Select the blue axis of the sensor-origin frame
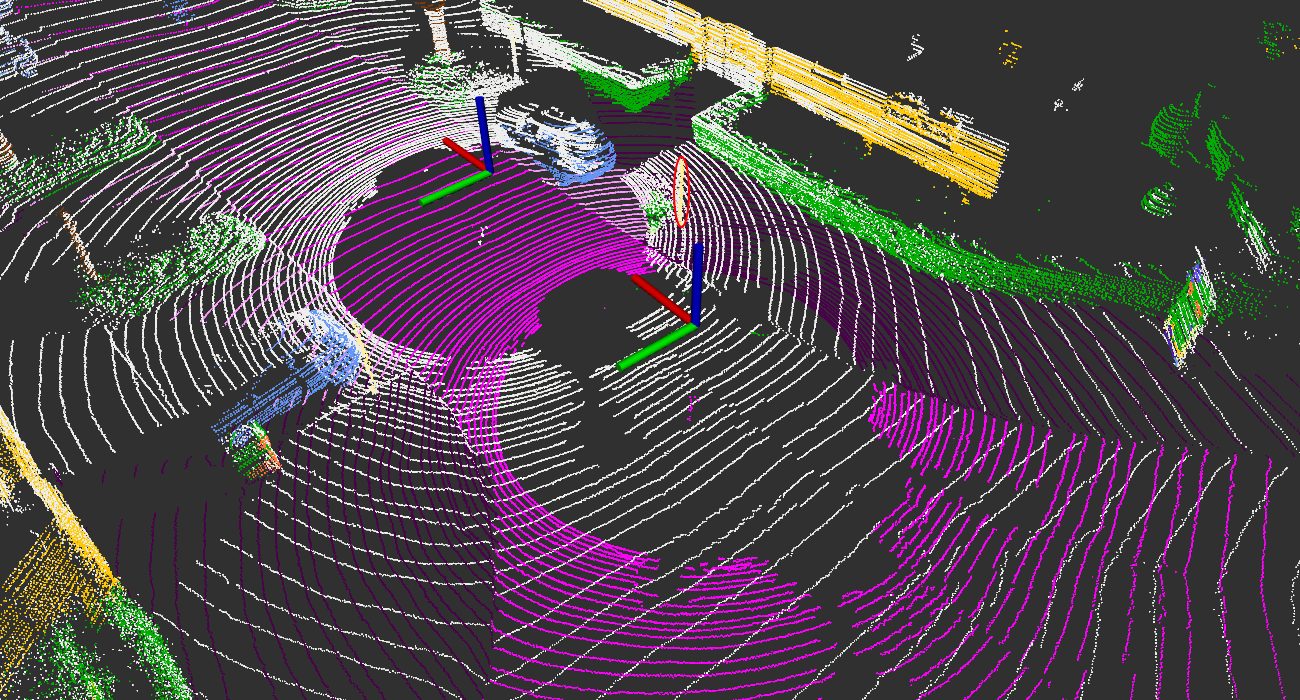 tap(697, 283)
